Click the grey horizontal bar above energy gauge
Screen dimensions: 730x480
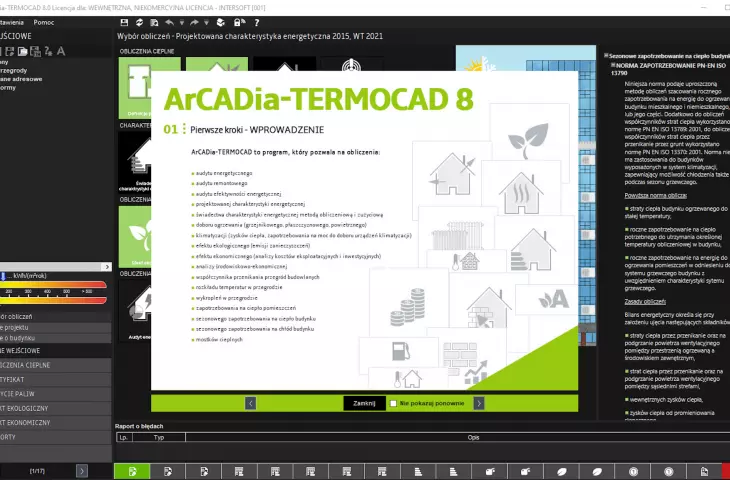pos(51,267)
